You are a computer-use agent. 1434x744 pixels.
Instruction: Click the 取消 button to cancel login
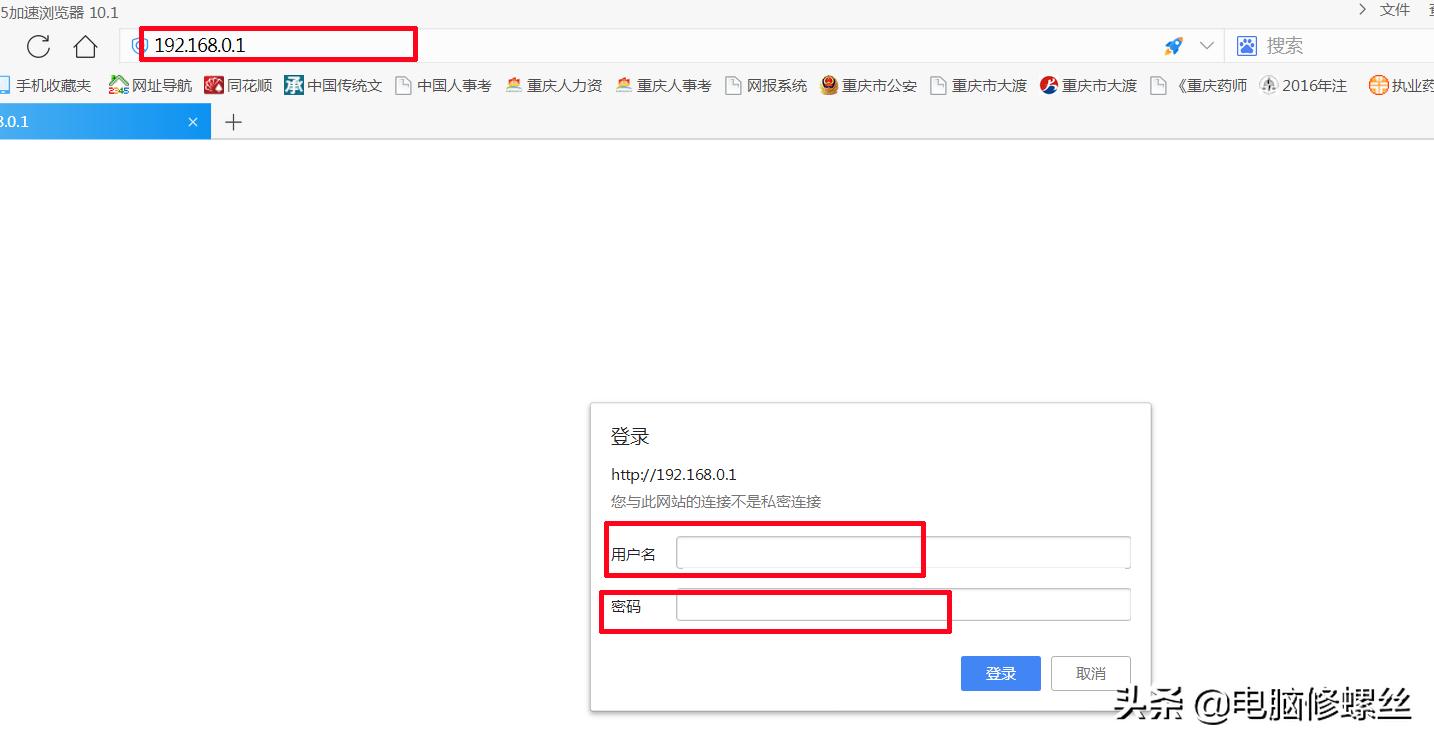(1090, 673)
